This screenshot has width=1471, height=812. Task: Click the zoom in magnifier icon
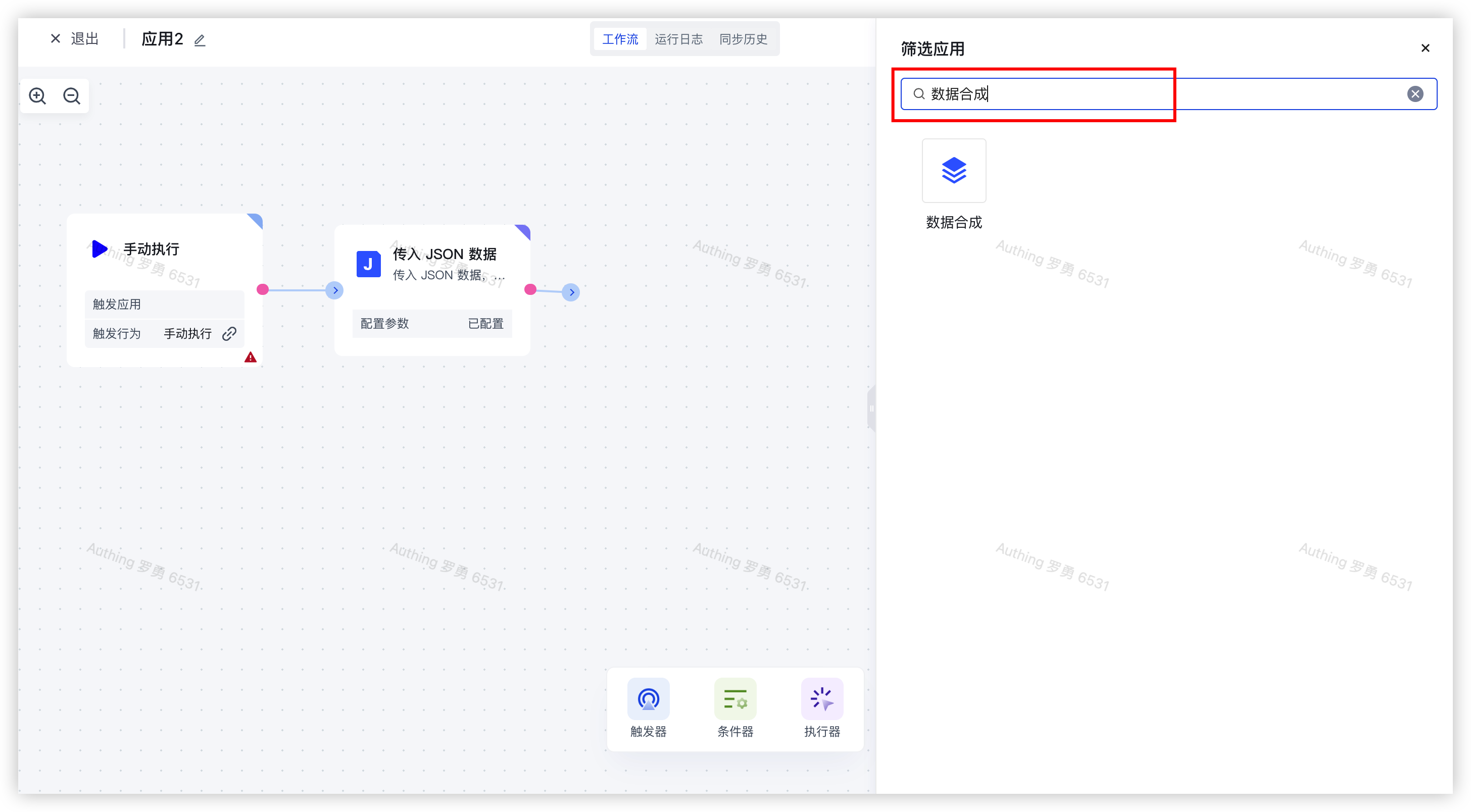38,96
